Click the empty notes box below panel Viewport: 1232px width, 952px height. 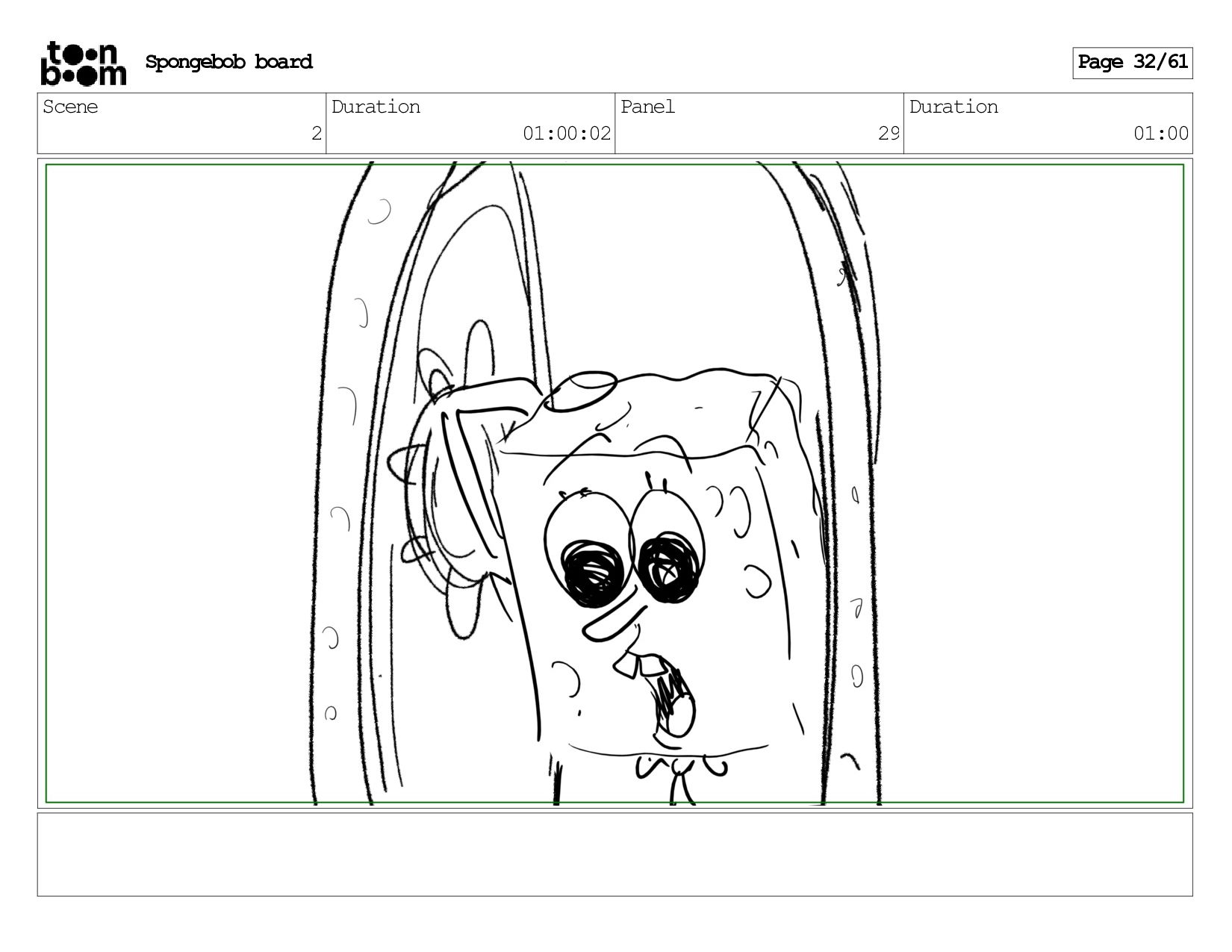click(x=615, y=855)
